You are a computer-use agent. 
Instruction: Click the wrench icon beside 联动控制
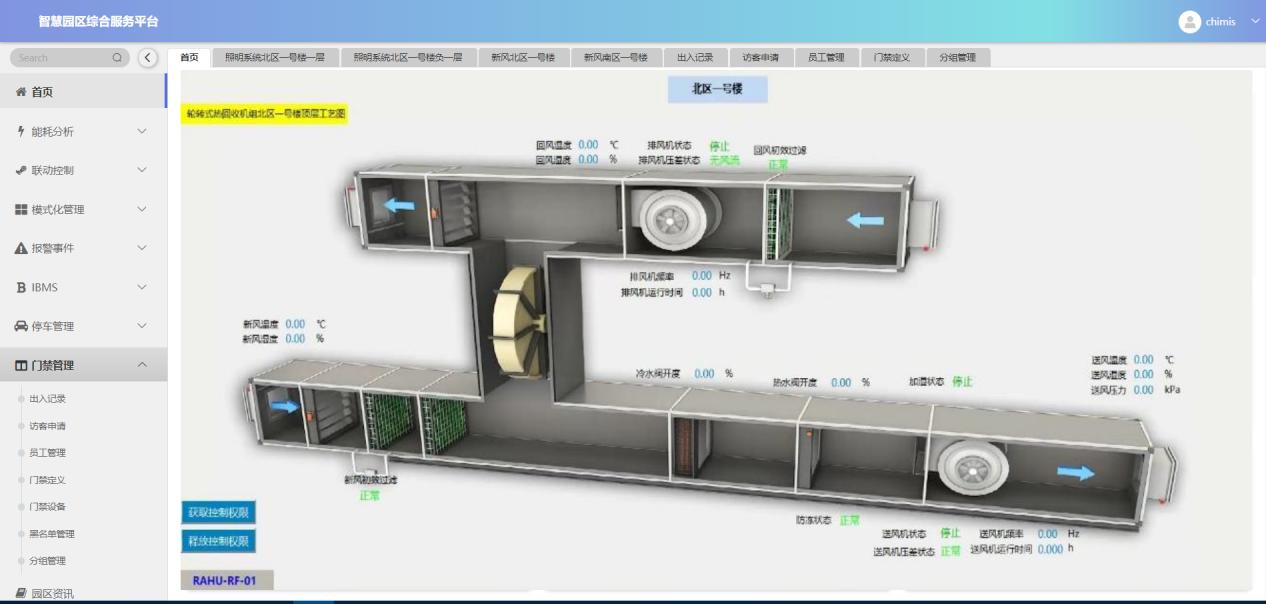21,171
